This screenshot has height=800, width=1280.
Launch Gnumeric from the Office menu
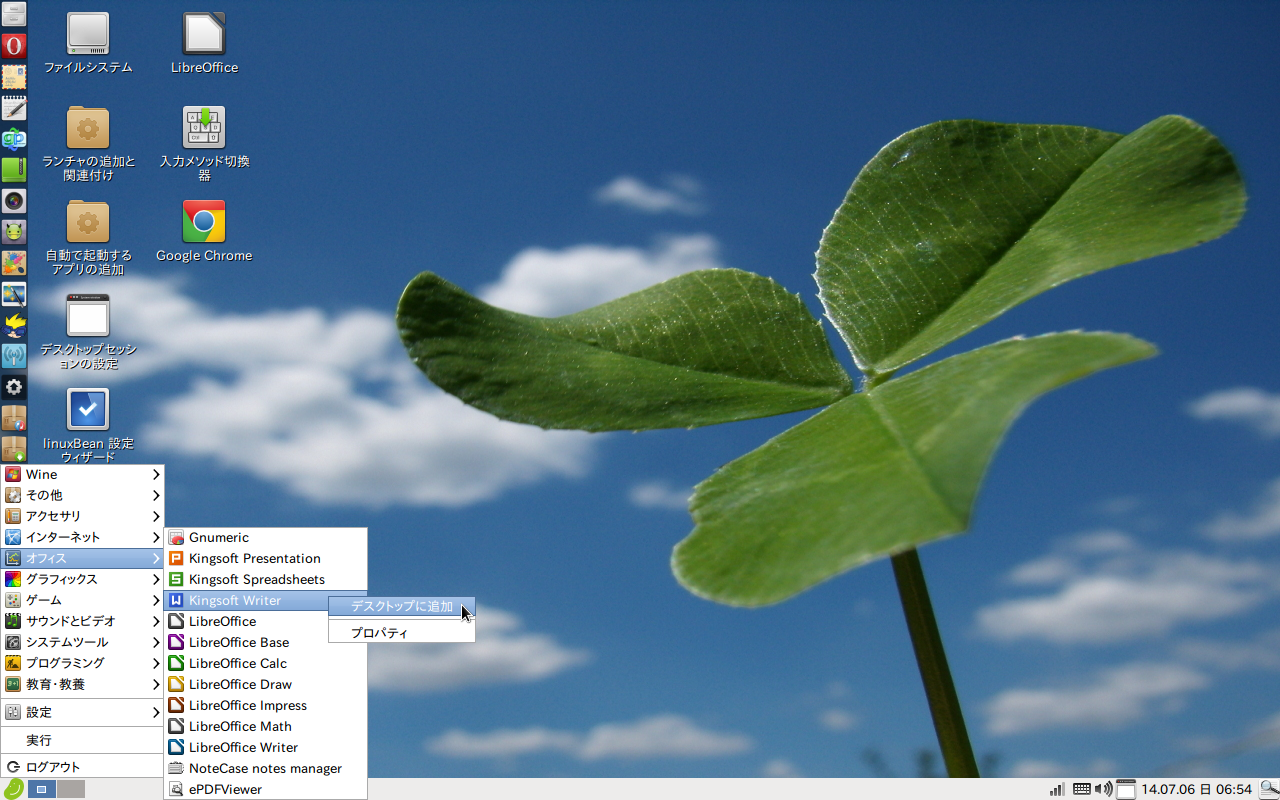point(265,537)
